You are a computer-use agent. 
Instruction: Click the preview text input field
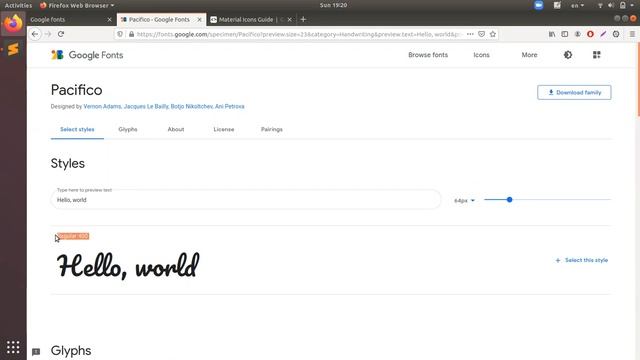point(246,200)
